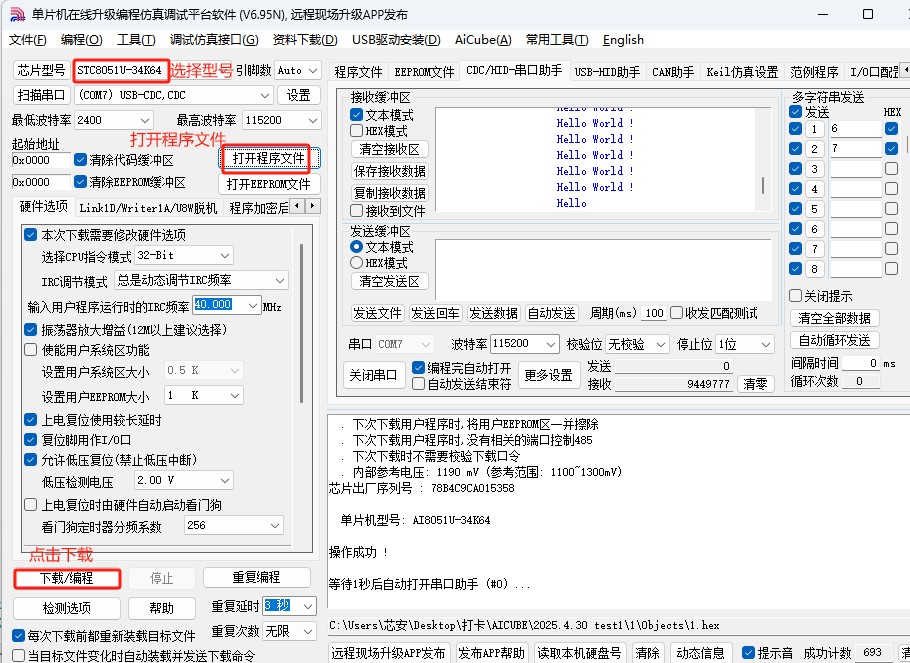Click the 扫描串口 button
The image size is (910, 663).
pyautogui.click(x=41, y=95)
